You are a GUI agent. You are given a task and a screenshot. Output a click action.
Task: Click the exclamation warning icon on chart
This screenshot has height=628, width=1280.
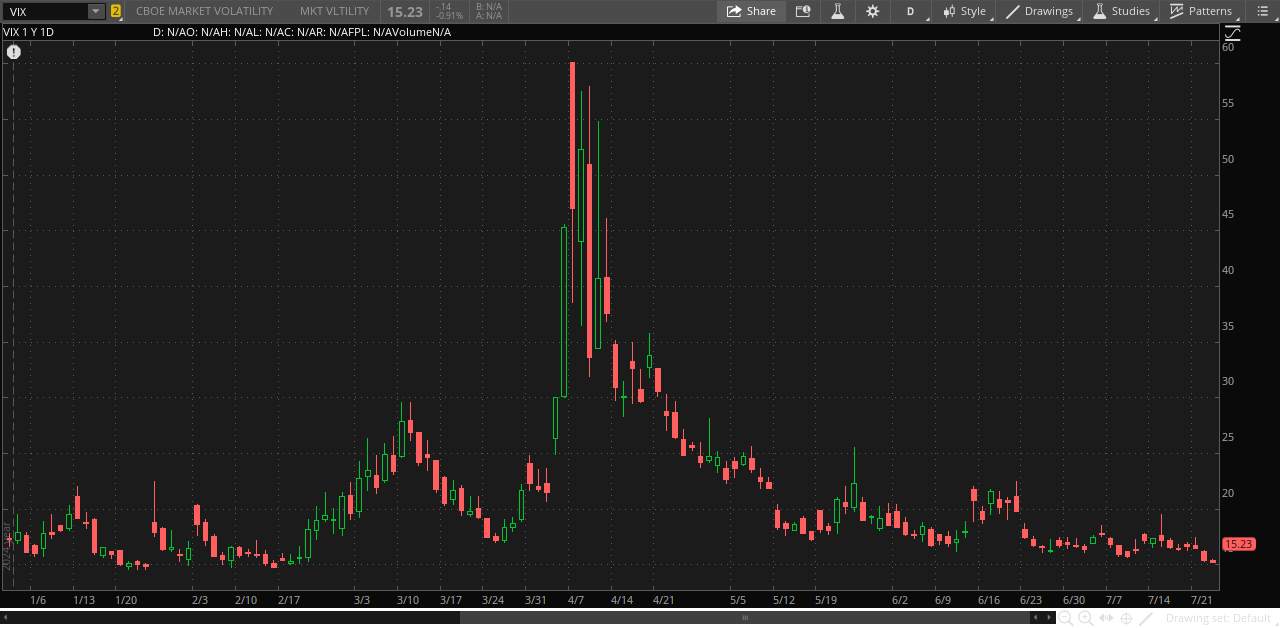pos(14,52)
